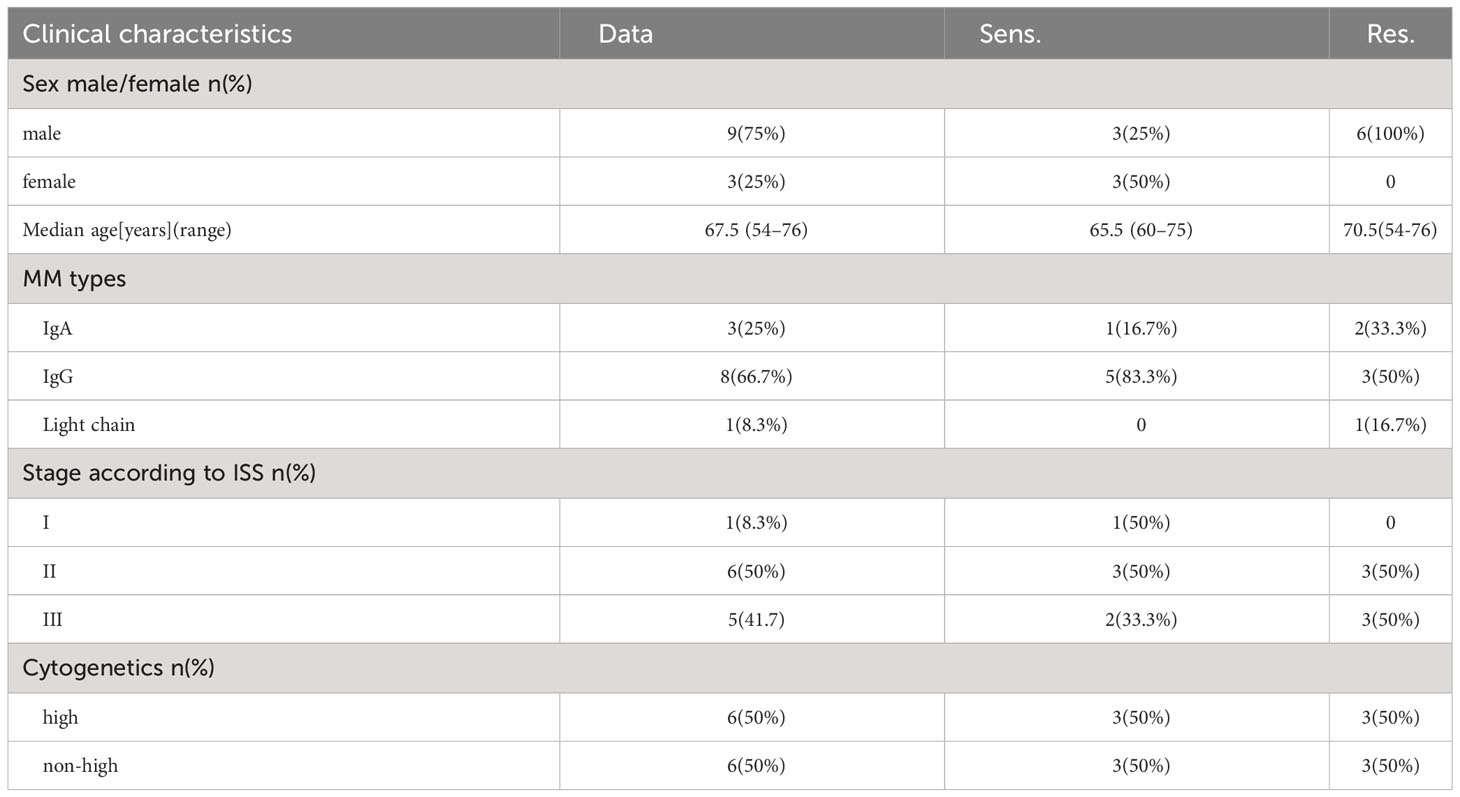Click the Sens. column header
The width and height of the screenshot is (1460, 797).
coord(1010,34)
